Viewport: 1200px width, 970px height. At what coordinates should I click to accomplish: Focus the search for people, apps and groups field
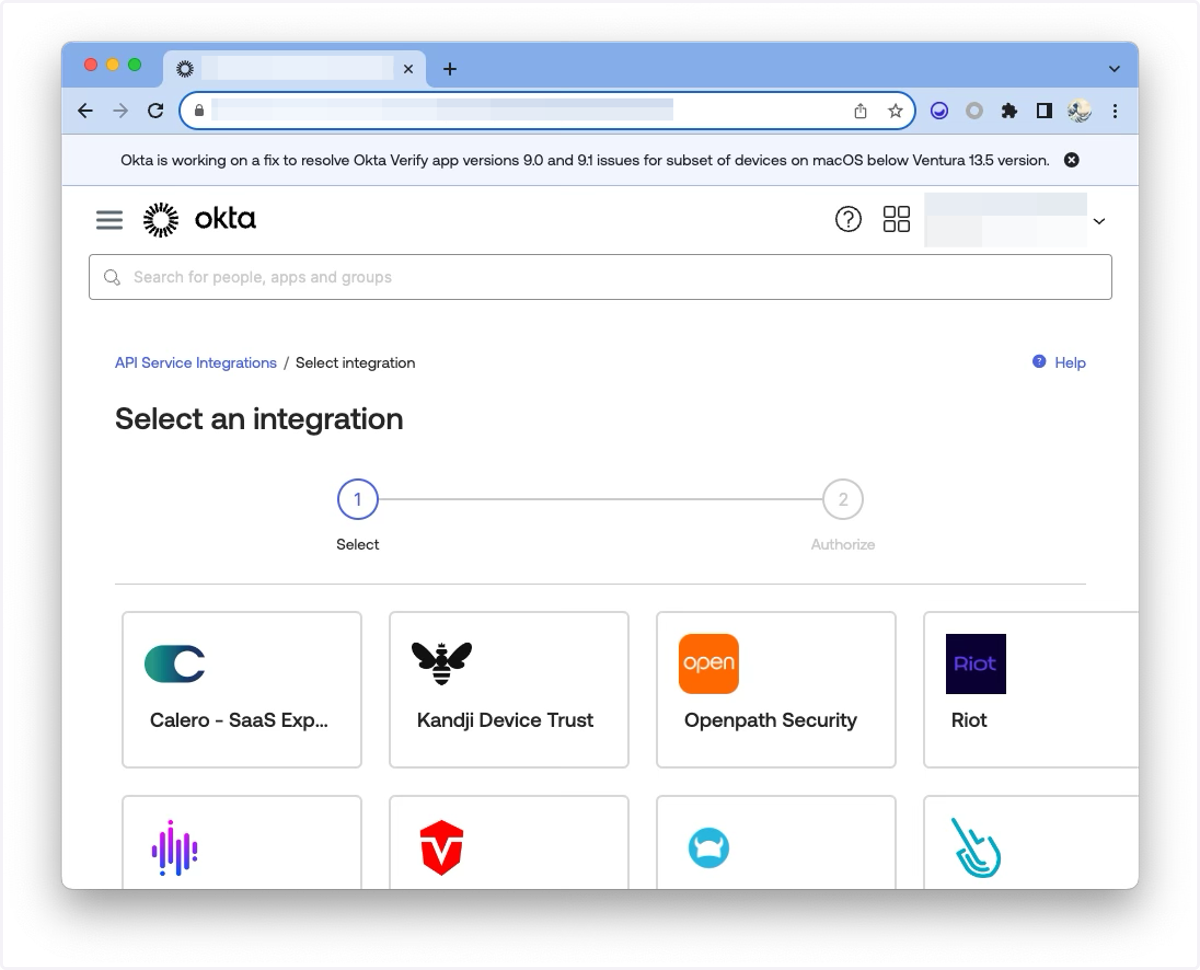600,277
